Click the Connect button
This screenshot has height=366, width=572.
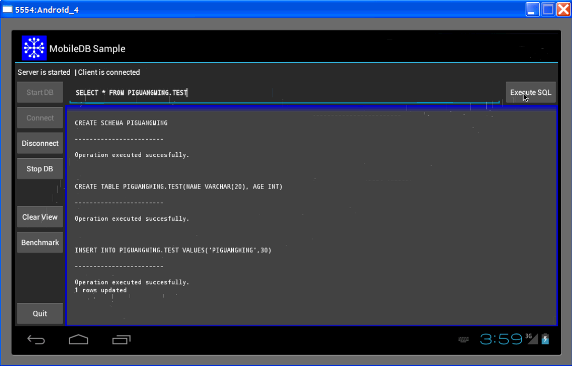point(40,118)
